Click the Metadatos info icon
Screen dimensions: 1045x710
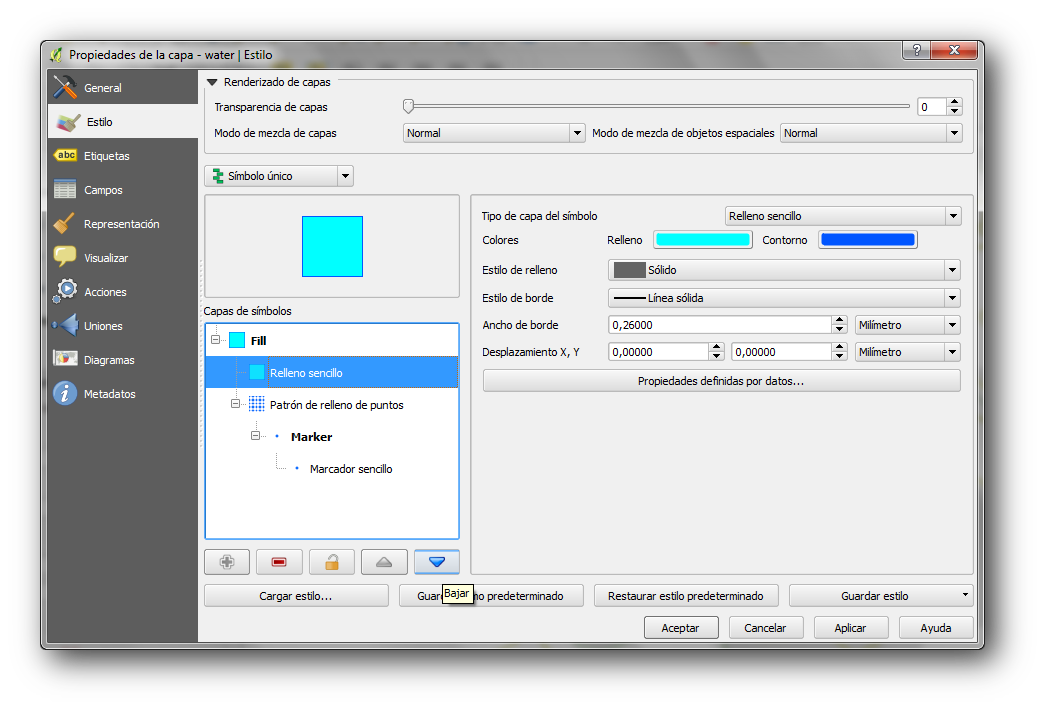pos(65,393)
